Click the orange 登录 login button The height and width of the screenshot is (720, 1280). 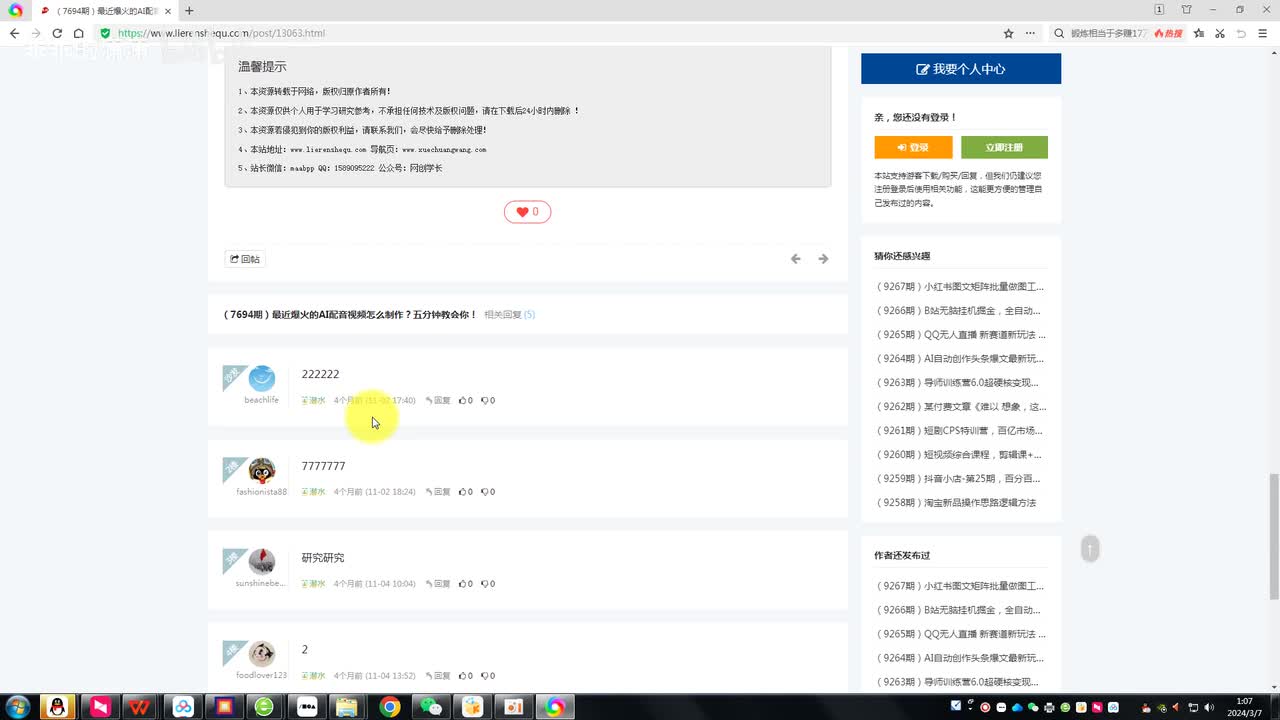[x=913, y=147]
